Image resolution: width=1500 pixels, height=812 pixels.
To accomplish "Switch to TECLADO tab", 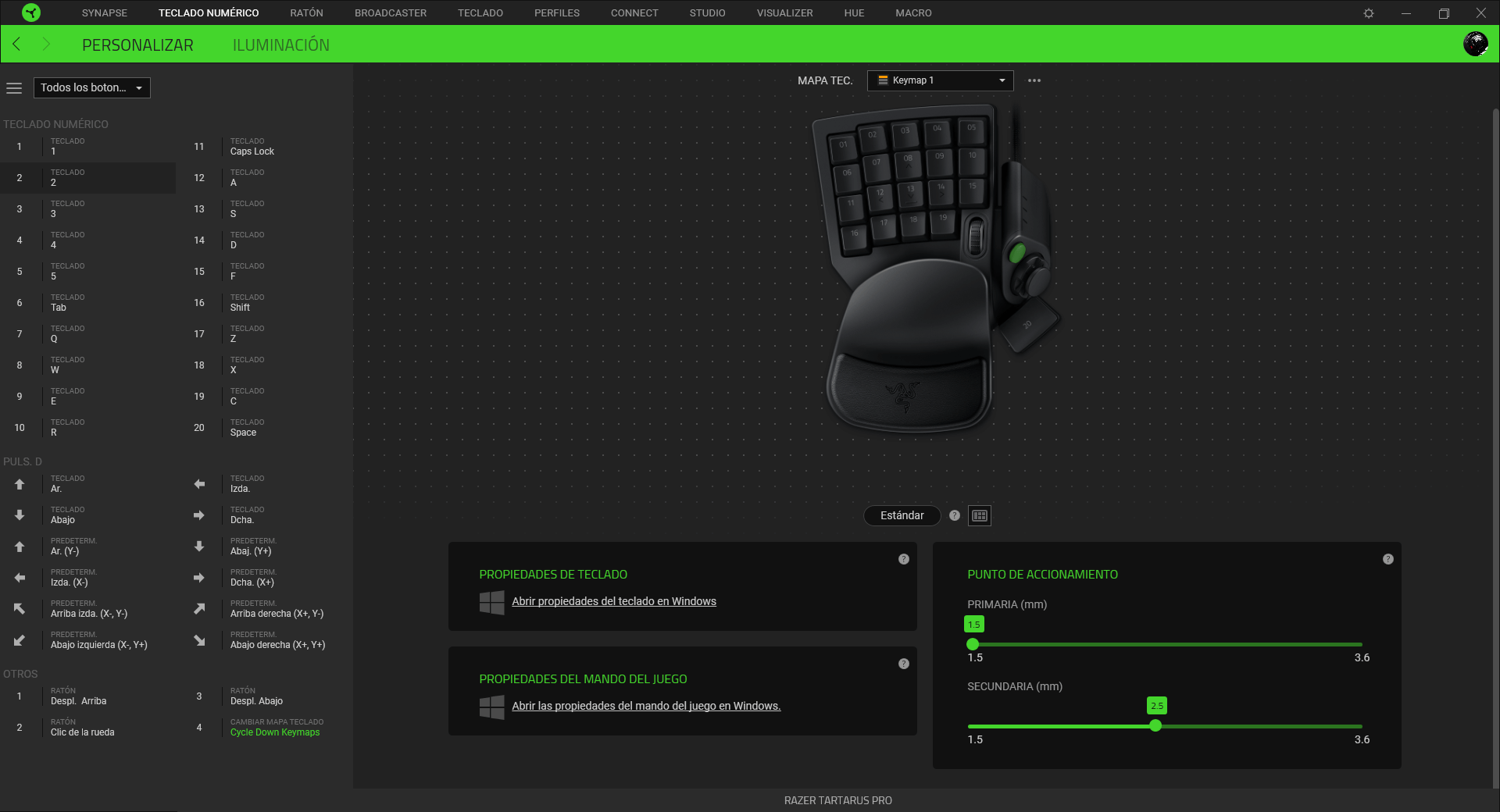I will [480, 13].
